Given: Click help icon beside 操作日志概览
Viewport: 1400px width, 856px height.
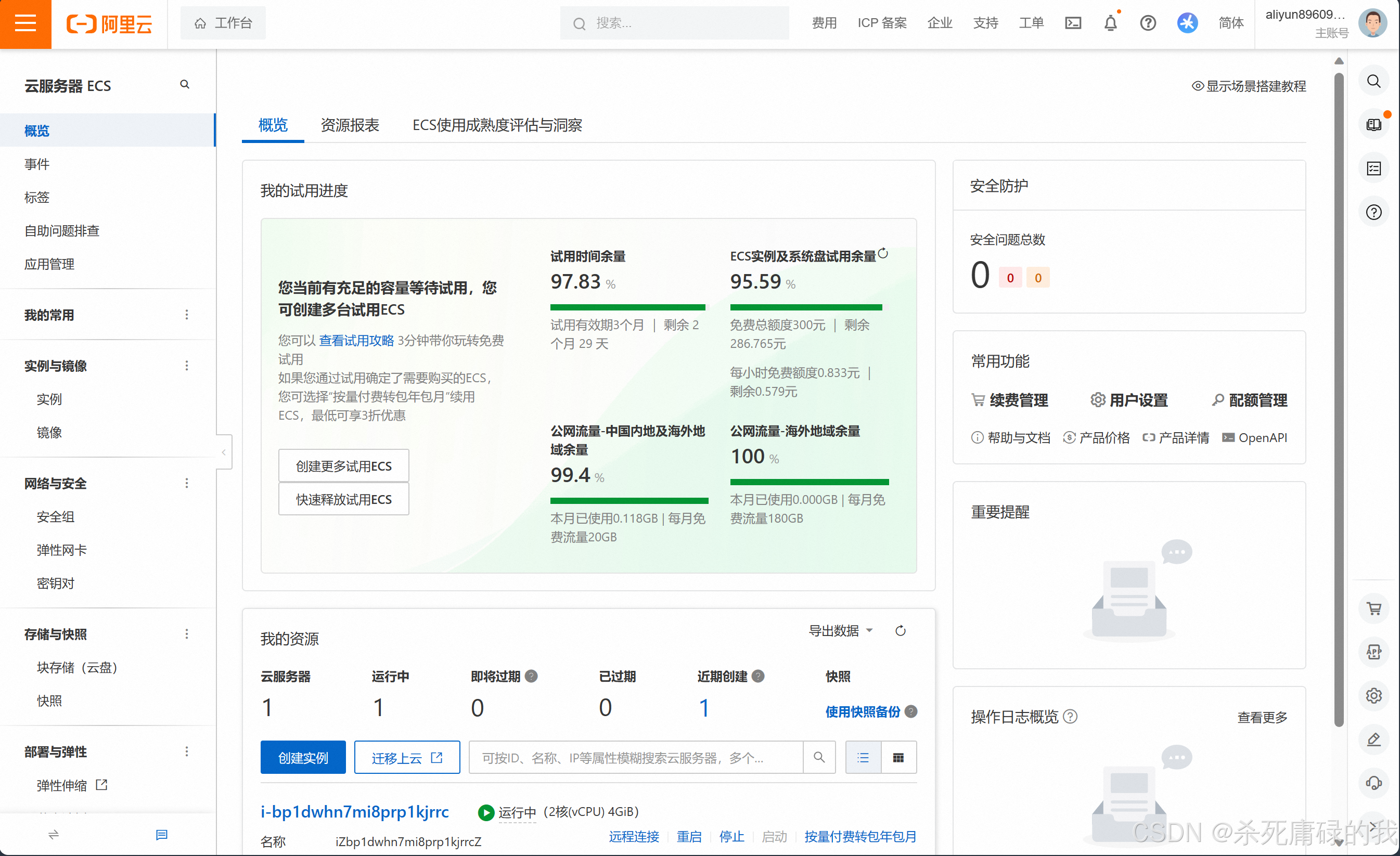Looking at the screenshot, I should (x=1070, y=717).
